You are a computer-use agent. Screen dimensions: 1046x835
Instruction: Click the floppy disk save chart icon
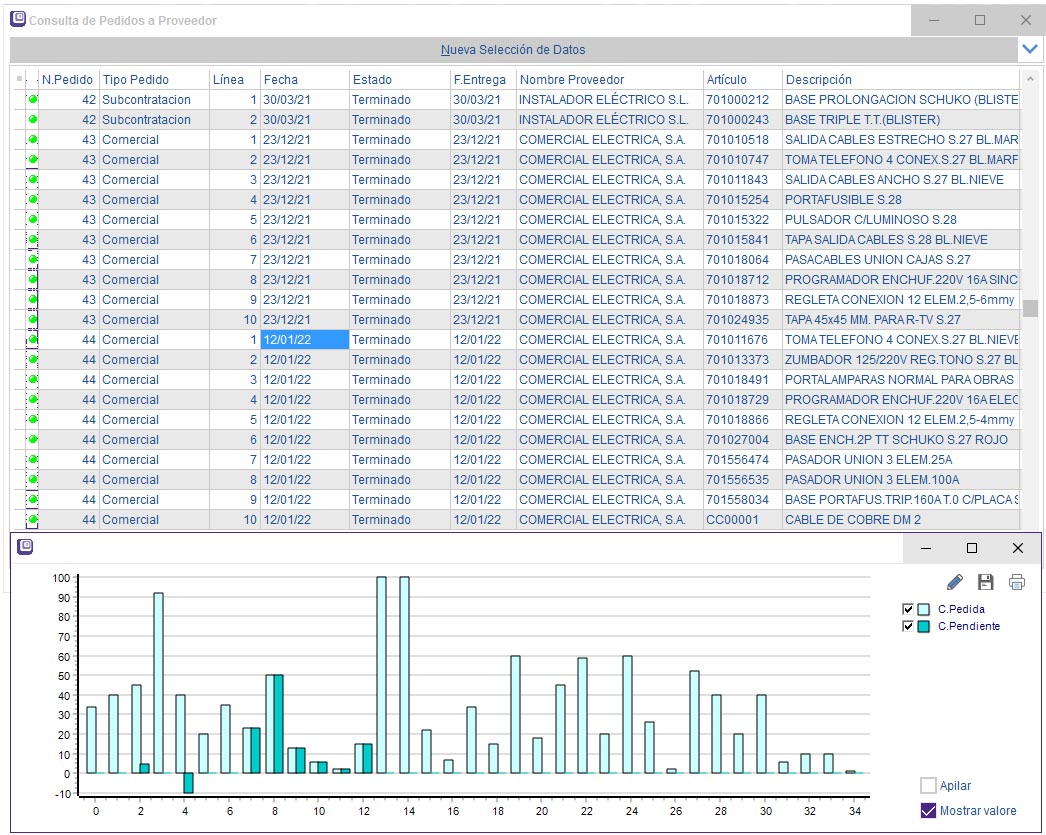[x=986, y=582]
